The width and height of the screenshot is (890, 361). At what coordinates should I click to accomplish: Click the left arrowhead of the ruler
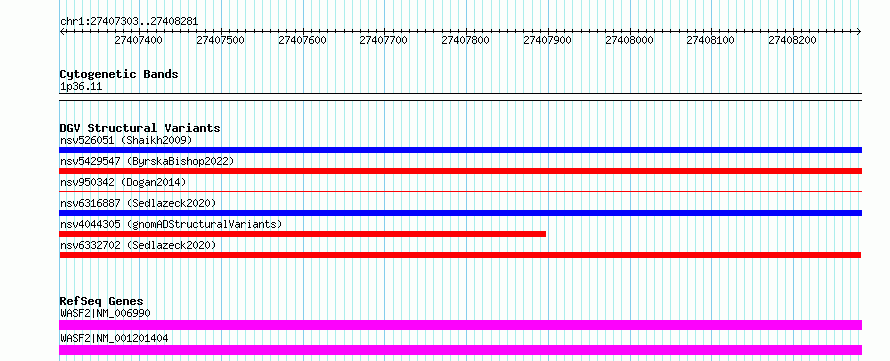tap(62, 32)
